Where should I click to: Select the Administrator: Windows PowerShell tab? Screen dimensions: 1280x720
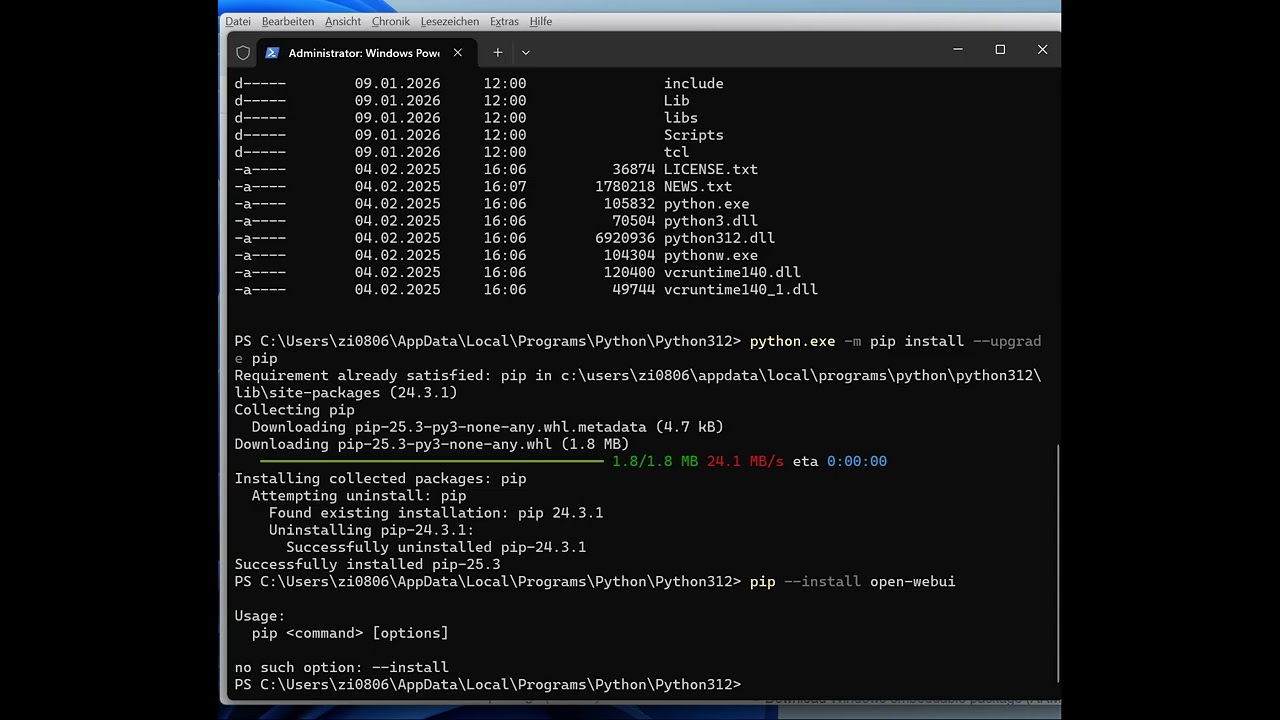pyautogui.click(x=364, y=53)
